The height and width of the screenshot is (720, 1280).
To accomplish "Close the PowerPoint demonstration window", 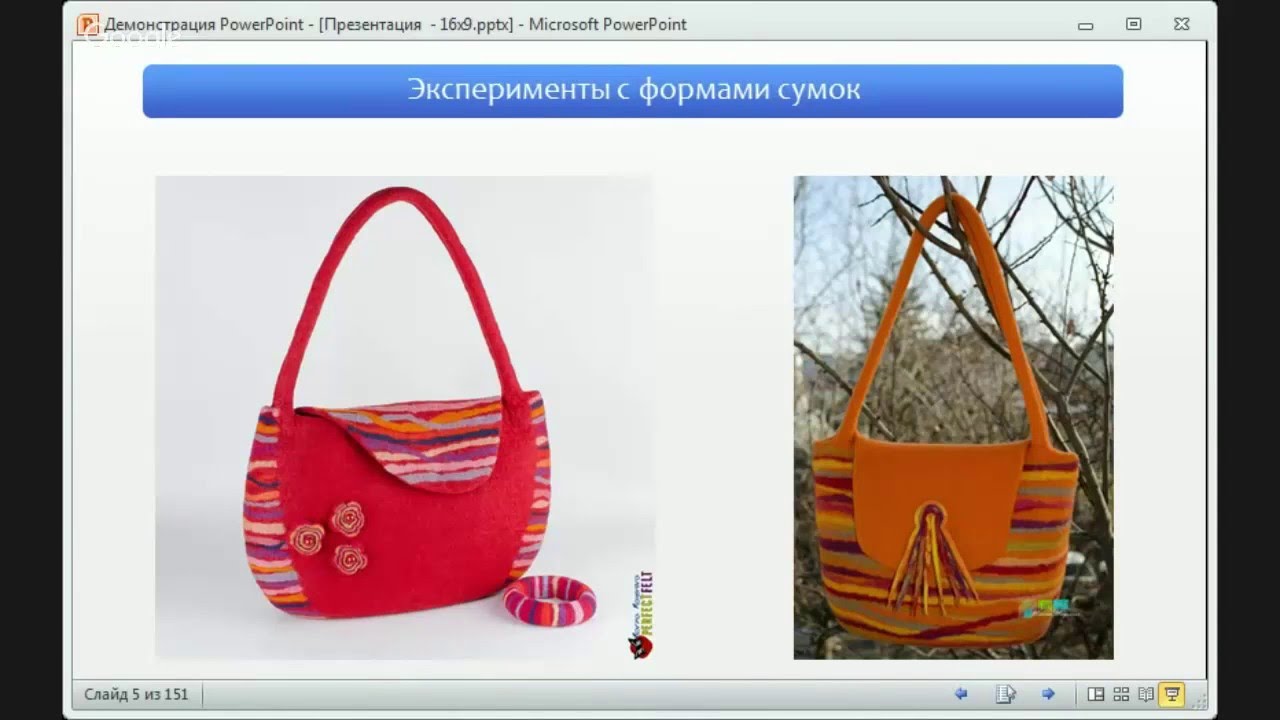I will [x=1181, y=24].
